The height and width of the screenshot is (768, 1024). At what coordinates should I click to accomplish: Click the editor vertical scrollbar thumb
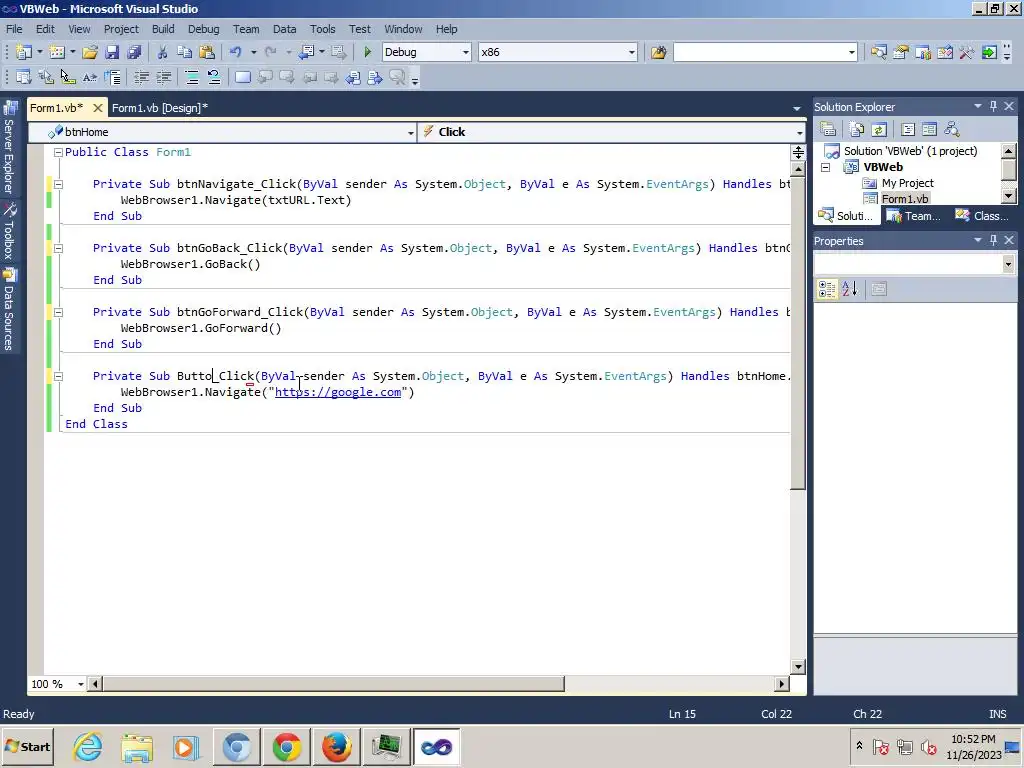tap(798, 333)
